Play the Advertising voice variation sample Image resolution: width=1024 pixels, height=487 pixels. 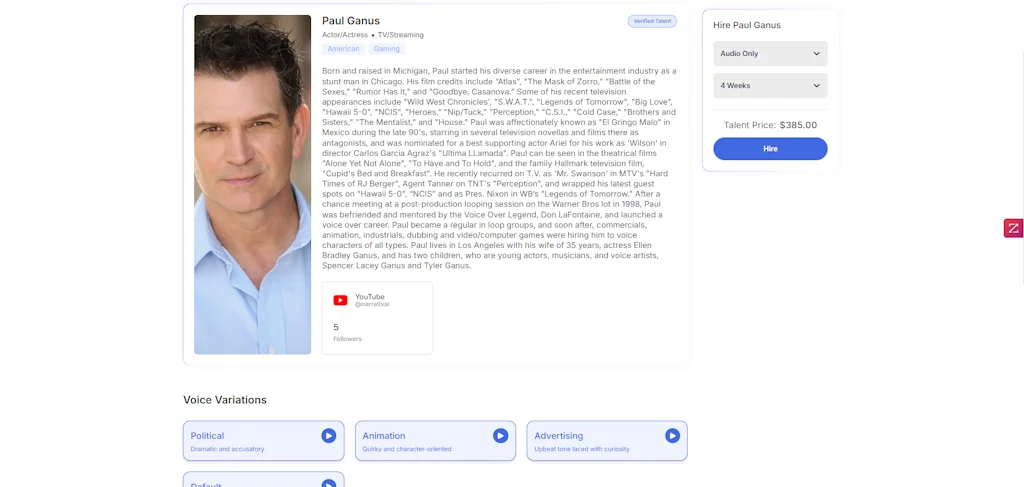(672, 435)
